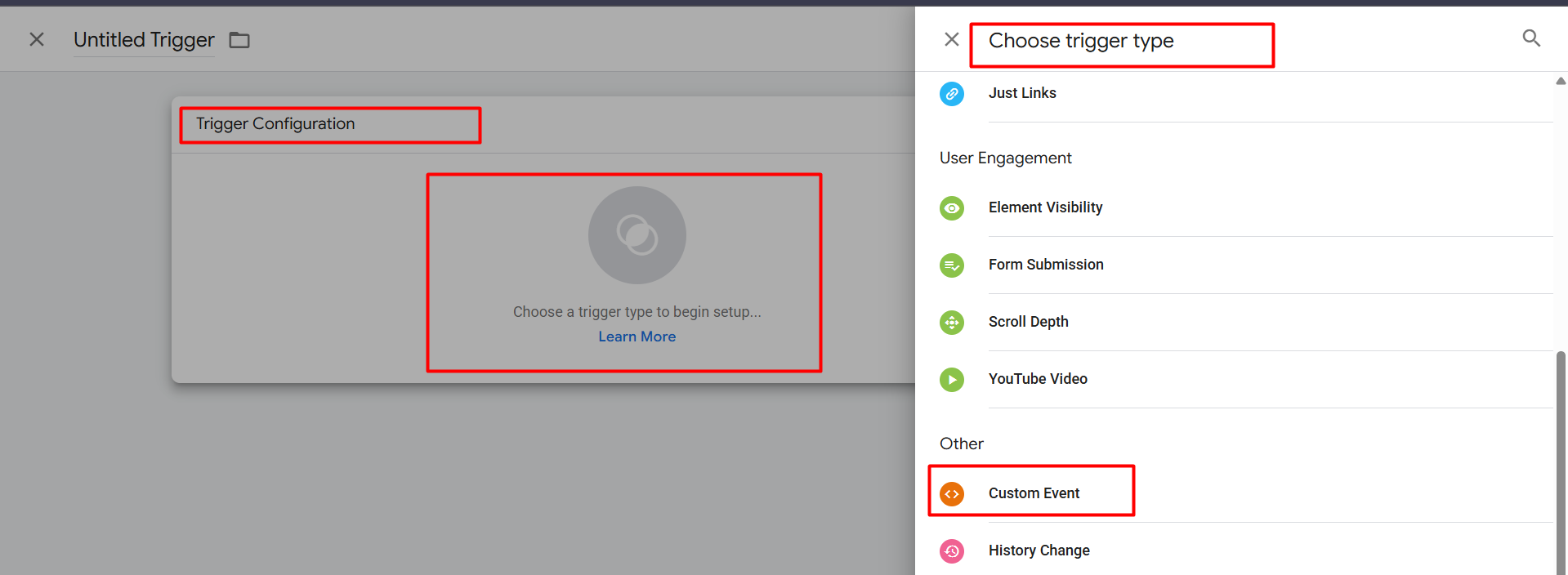This screenshot has width=1568, height=575.
Task: Click the green Element Visibility eye icon
Action: click(x=952, y=208)
